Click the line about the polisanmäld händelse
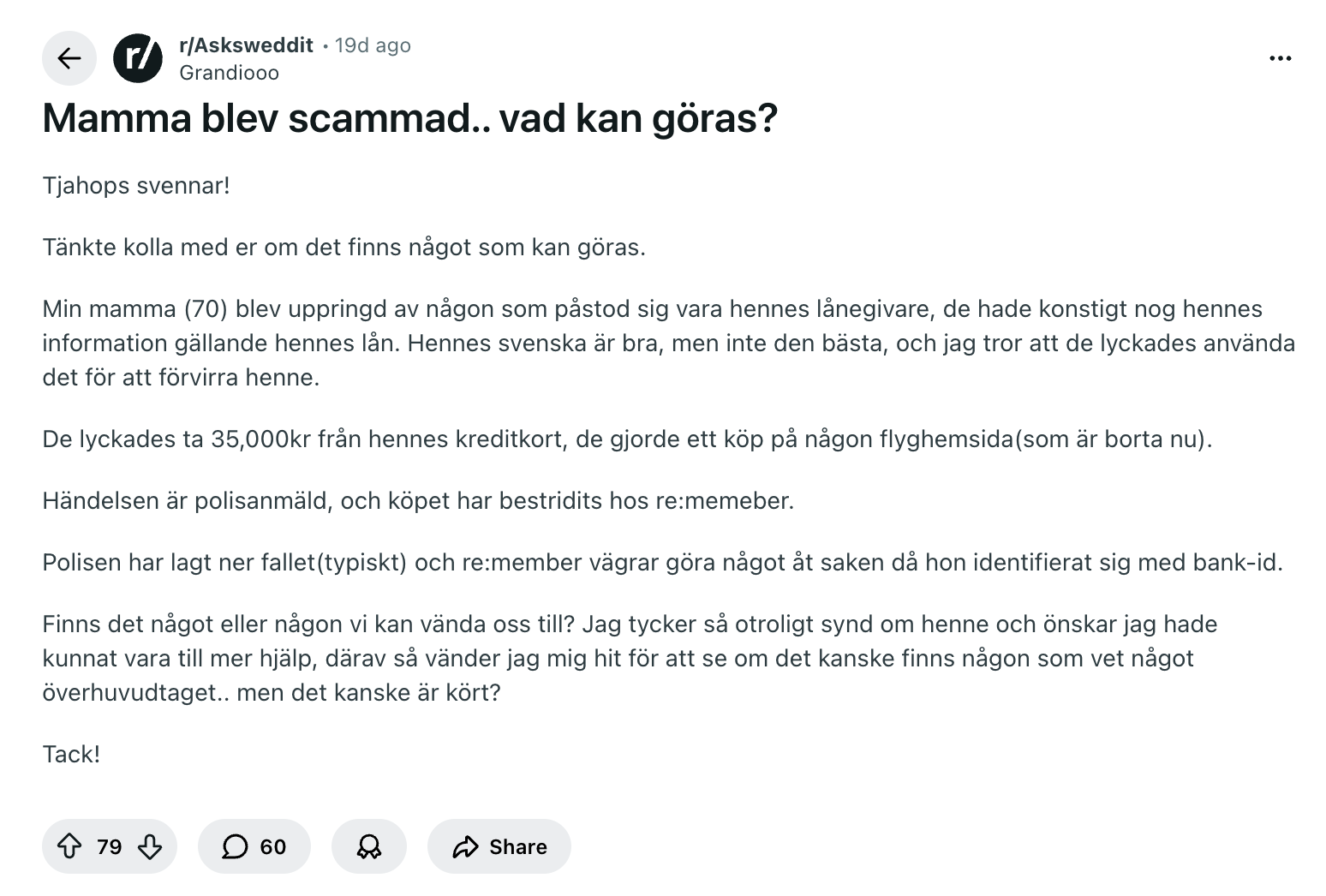This screenshot has width=1326, height=896. 418,501
